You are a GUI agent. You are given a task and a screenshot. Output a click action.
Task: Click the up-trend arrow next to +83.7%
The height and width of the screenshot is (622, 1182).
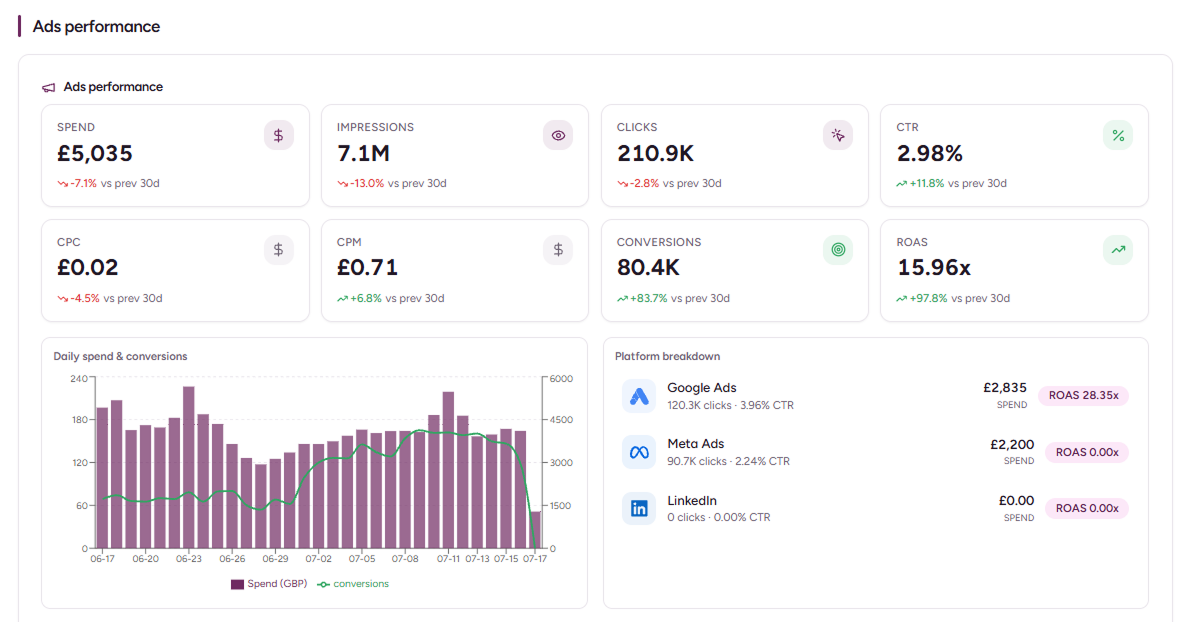(622, 299)
